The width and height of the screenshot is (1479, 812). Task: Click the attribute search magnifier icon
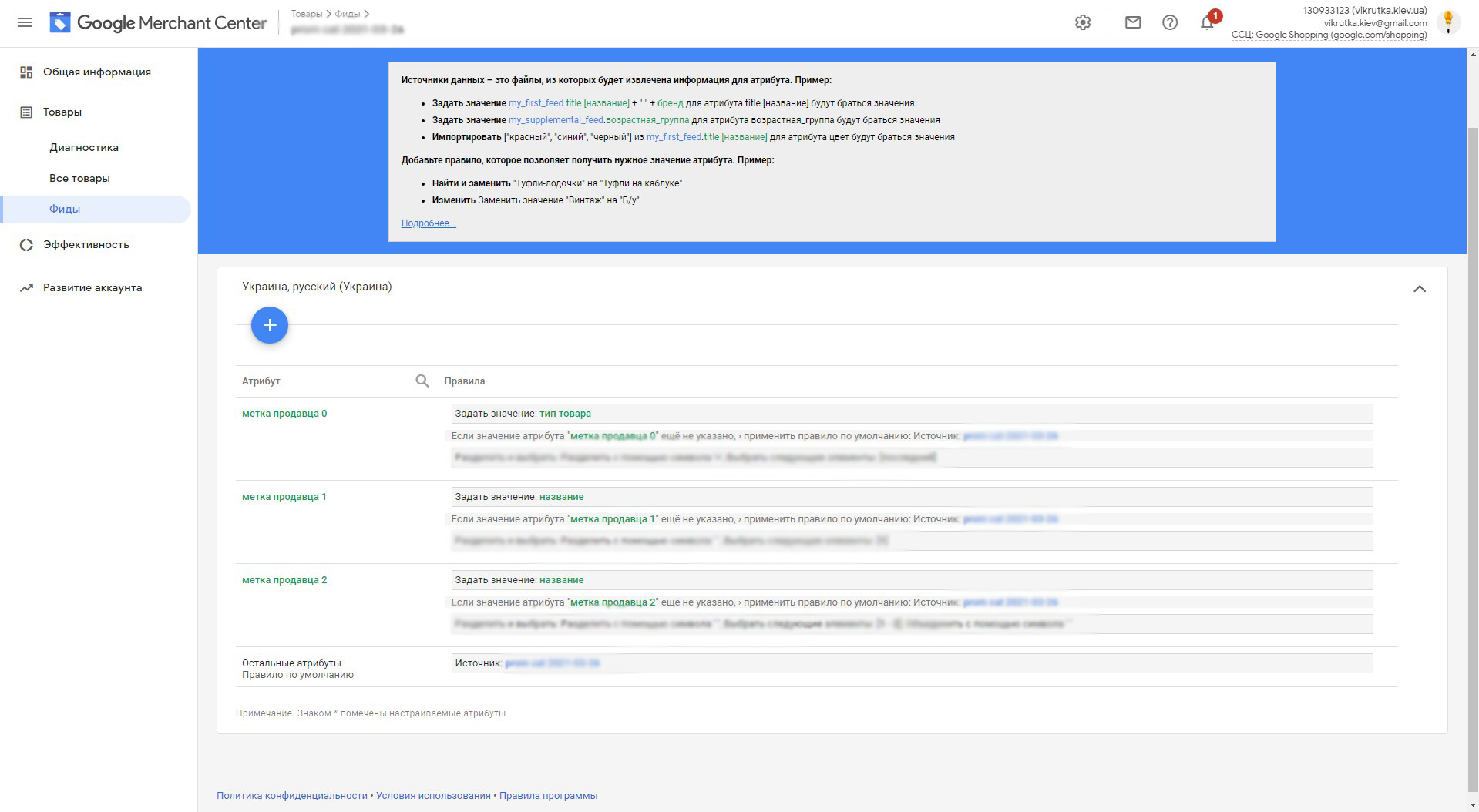422,381
